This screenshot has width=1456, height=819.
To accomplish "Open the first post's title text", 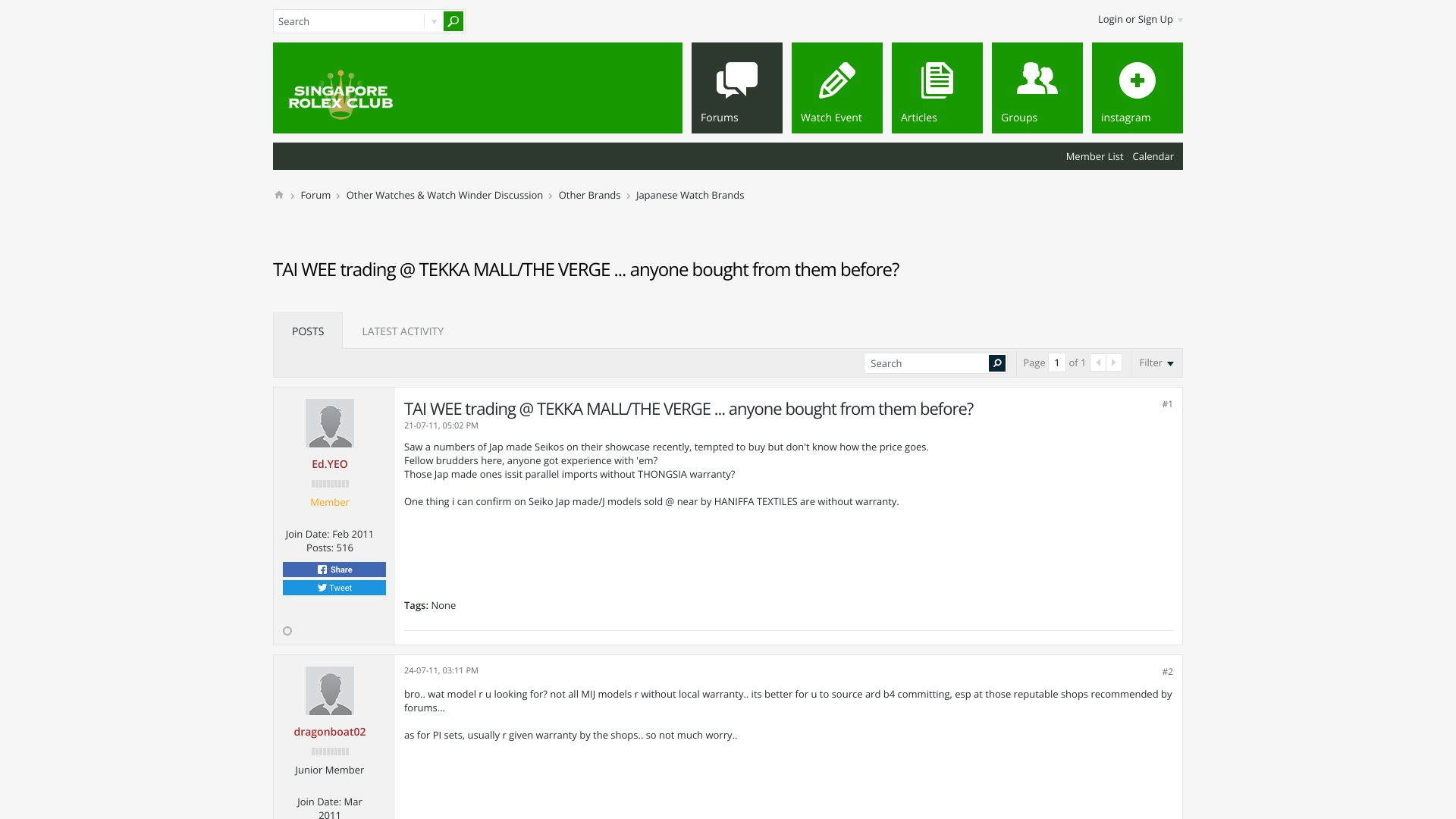I will pyautogui.click(x=689, y=409).
